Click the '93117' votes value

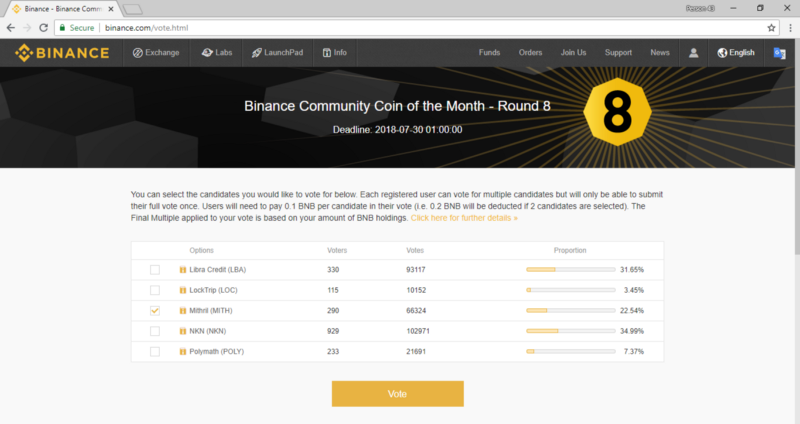coord(416,269)
